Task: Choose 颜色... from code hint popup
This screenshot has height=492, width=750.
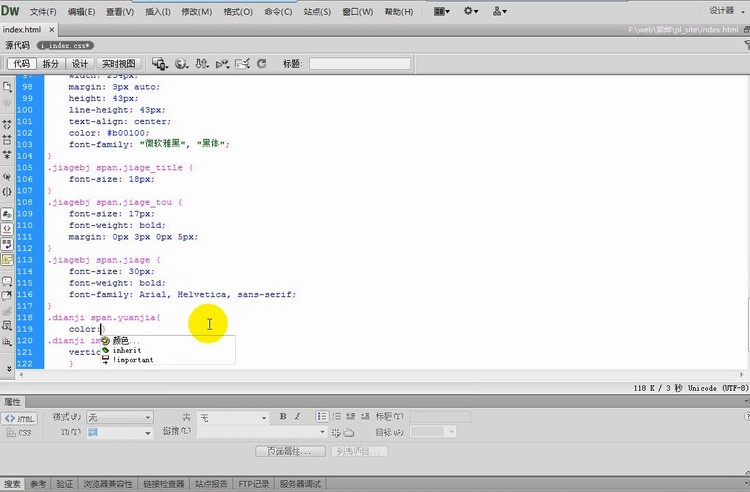Action: 167,341
